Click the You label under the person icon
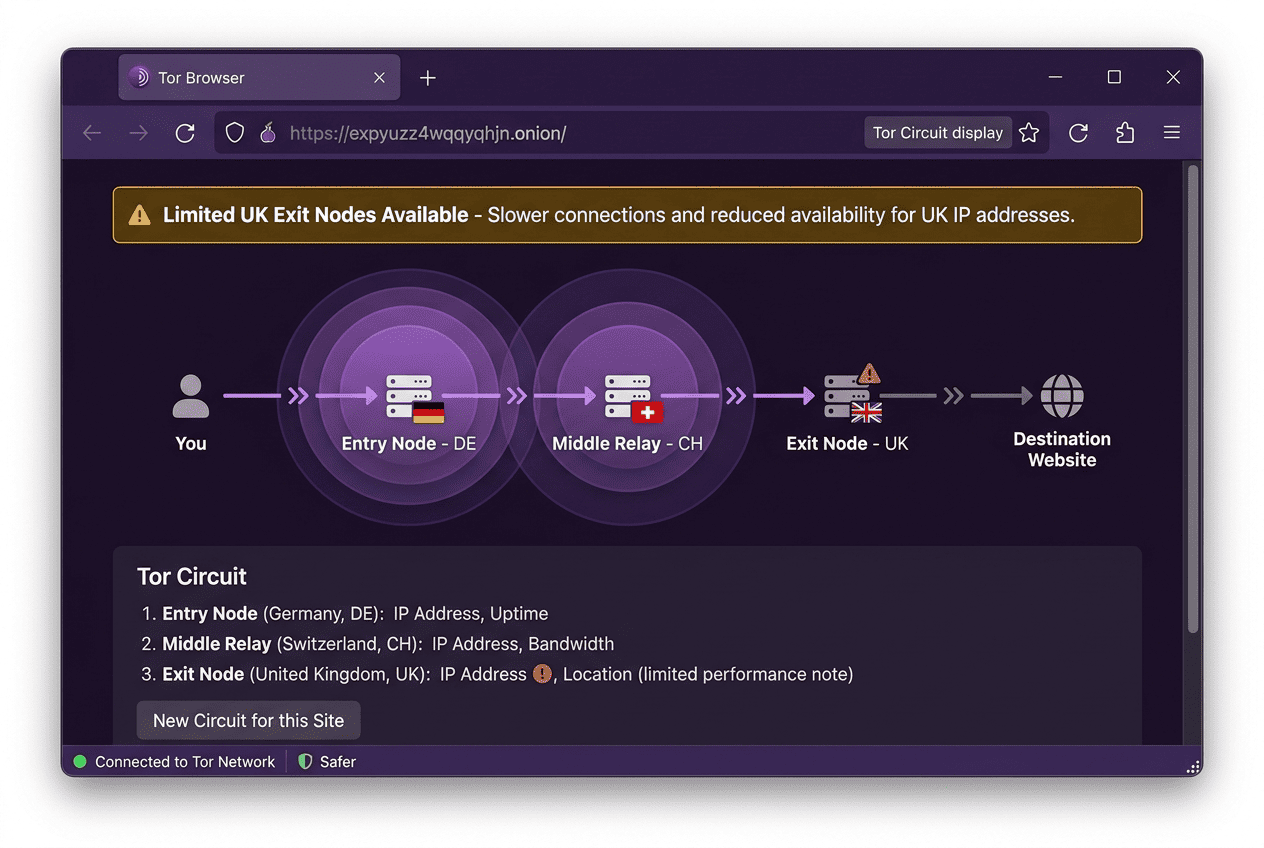The height and width of the screenshot is (848, 1264). pyautogui.click(x=191, y=443)
